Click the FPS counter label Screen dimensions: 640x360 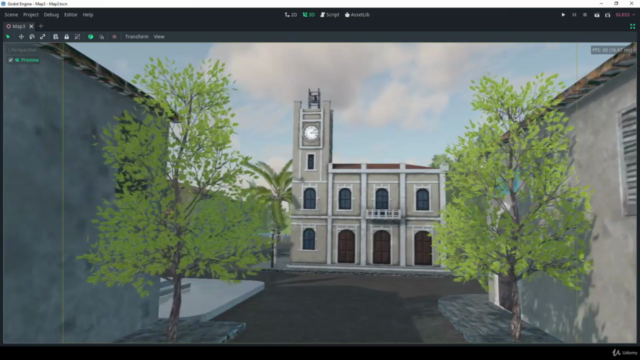click(x=612, y=50)
